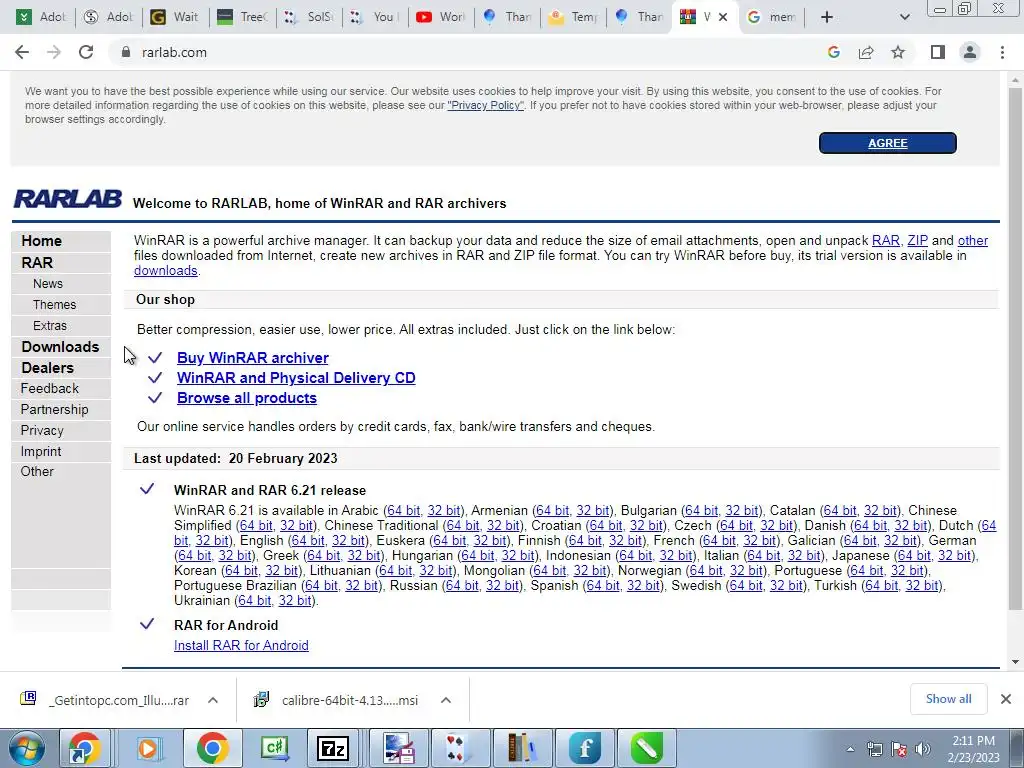Click the Google icon in address bar

[x=833, y=52]
